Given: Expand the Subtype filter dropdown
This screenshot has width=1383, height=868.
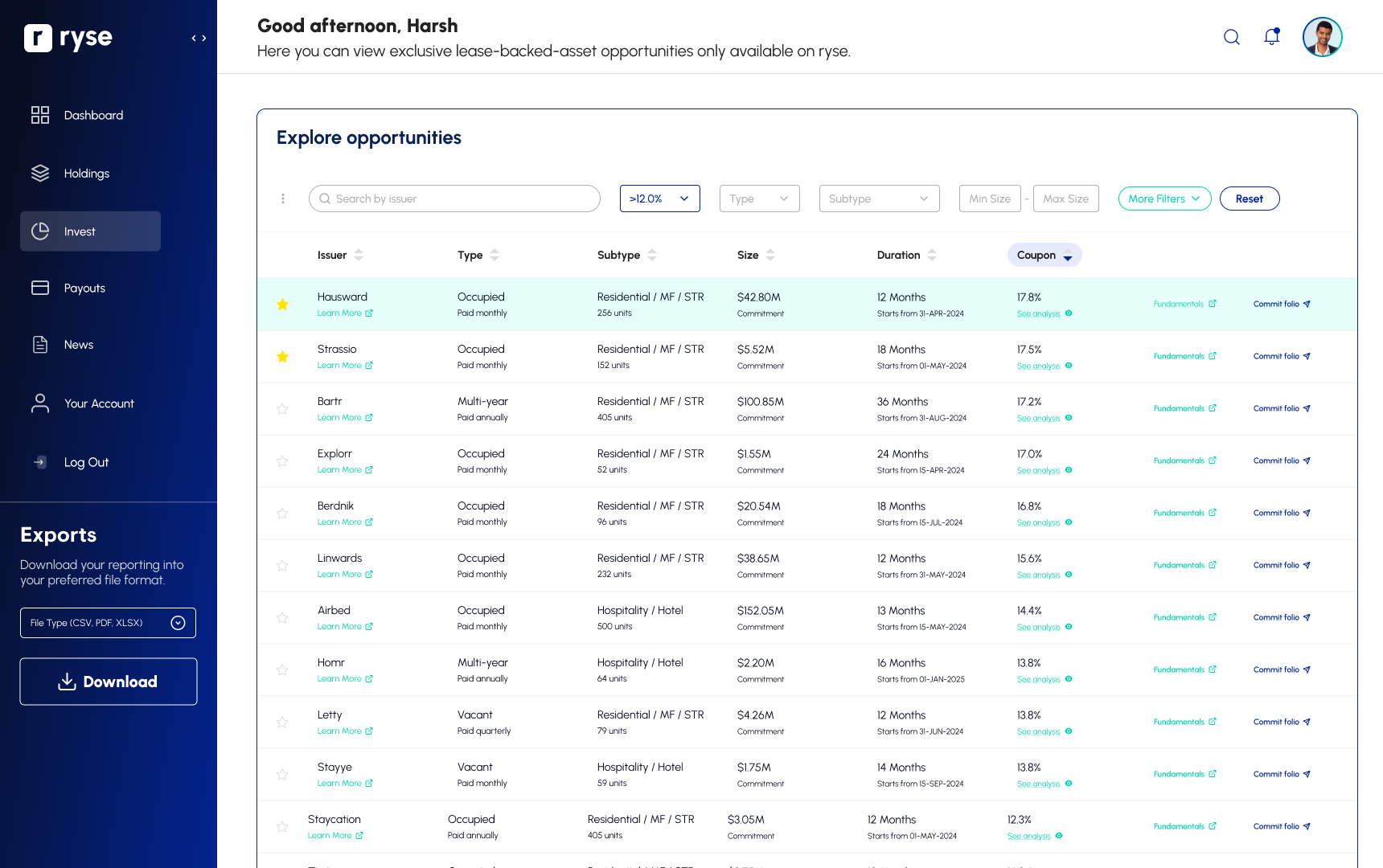Looking at the screenshot, I should click(879, 199).
